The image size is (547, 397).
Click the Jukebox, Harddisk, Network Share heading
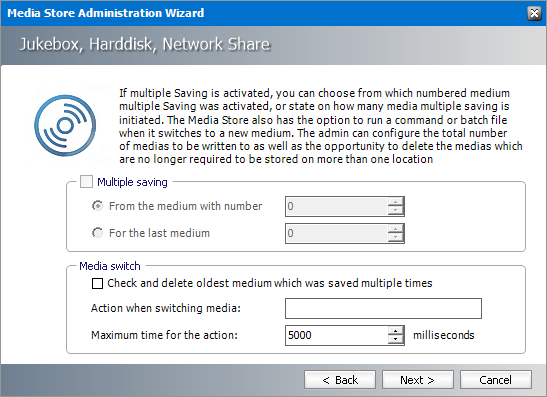coord(145,44)
